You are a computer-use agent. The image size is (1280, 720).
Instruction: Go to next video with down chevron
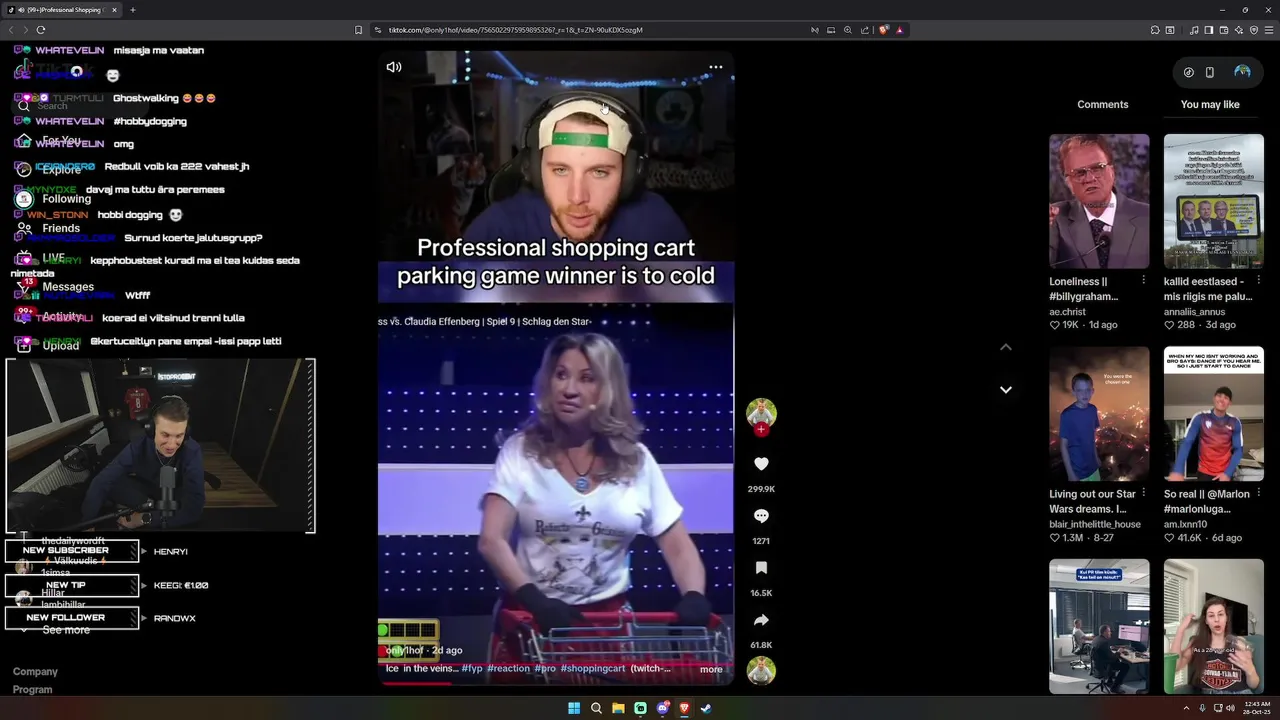(1006, 390)
